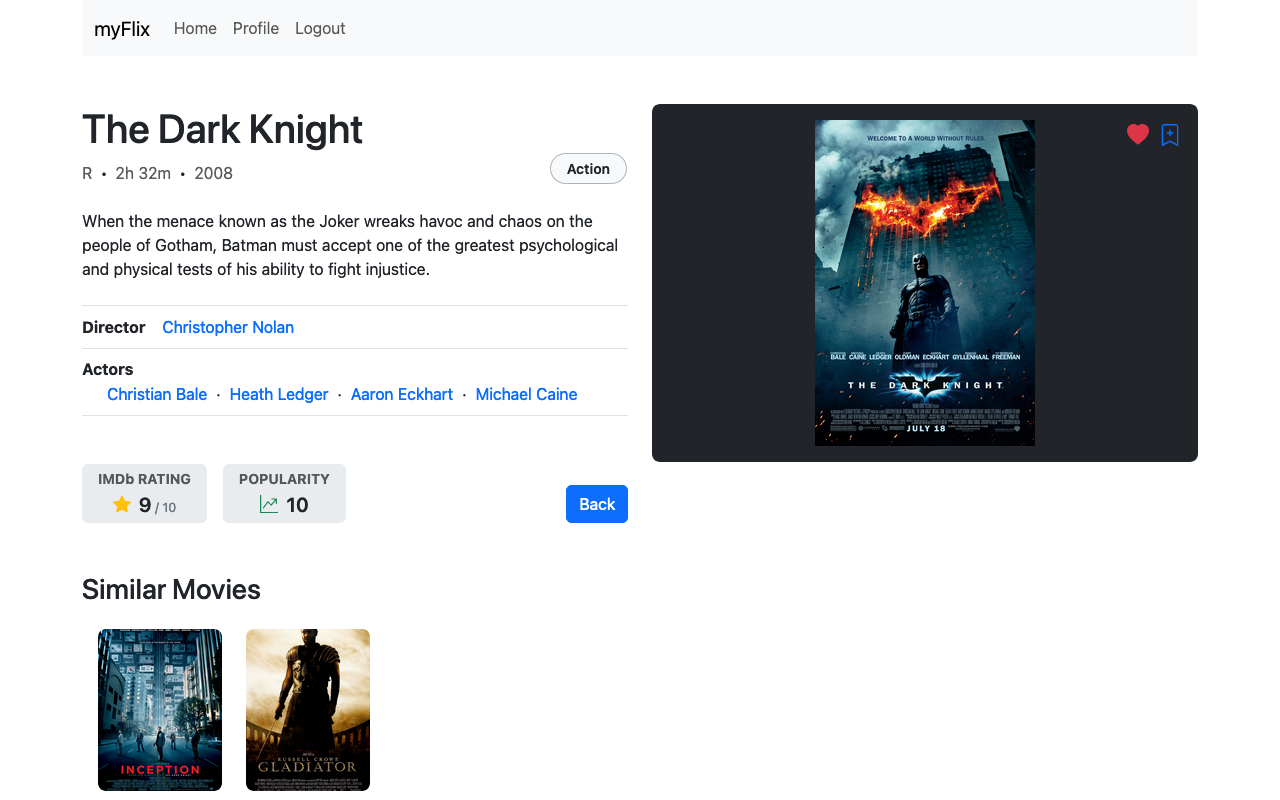The width and height of the screenshot is (1280, 800).
Task: Click the Similar Movies heading
Action: tap(171, 590)
